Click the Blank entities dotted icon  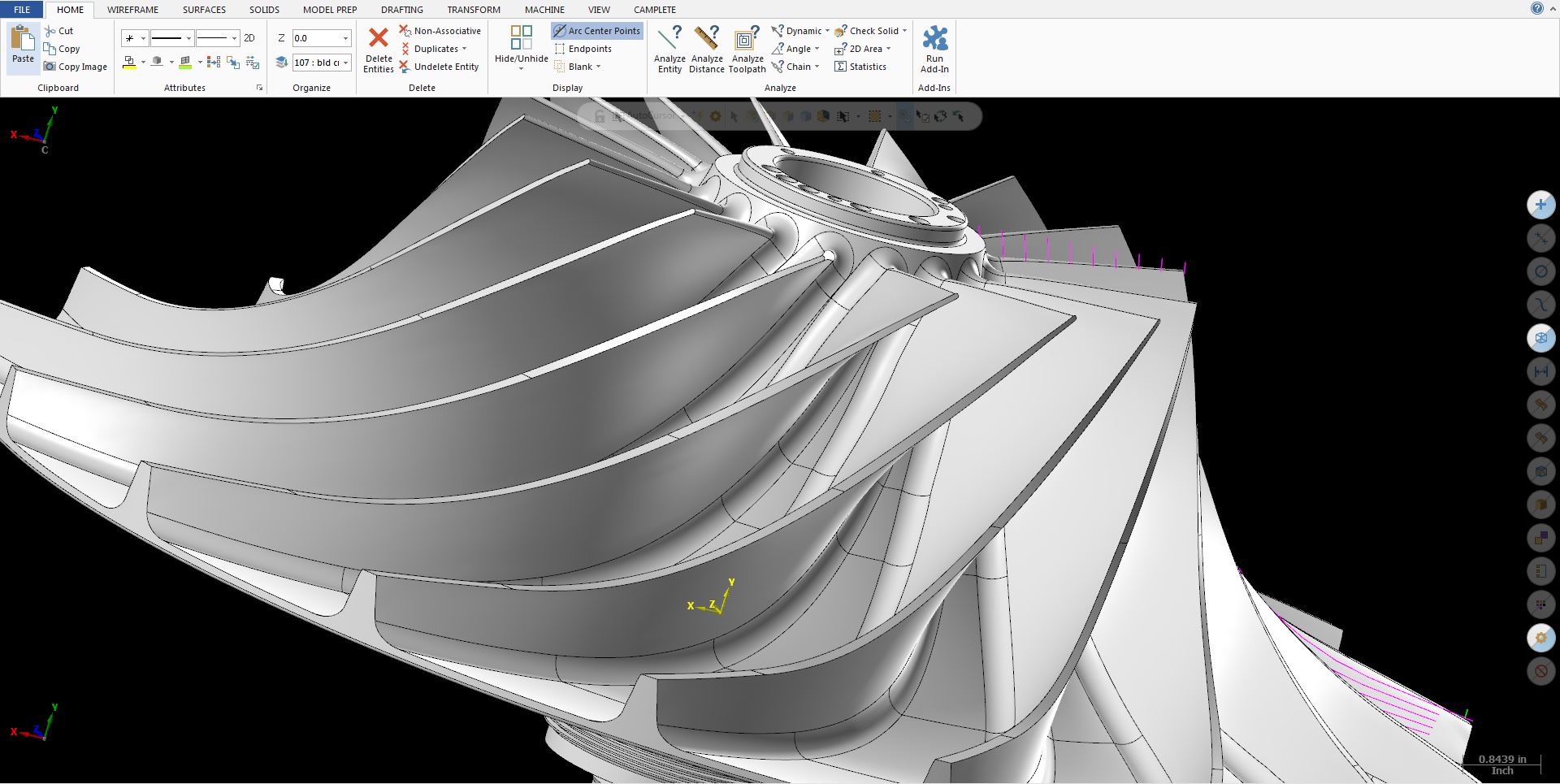coord(560,67)
